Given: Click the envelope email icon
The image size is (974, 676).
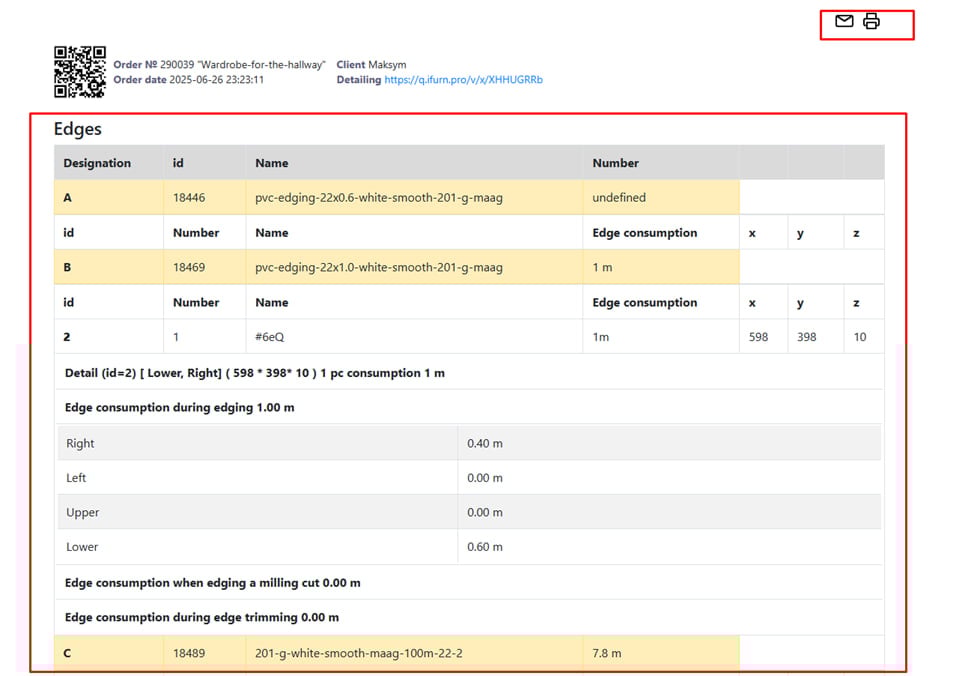Looking at the screenshot, I should coord(844,21).
